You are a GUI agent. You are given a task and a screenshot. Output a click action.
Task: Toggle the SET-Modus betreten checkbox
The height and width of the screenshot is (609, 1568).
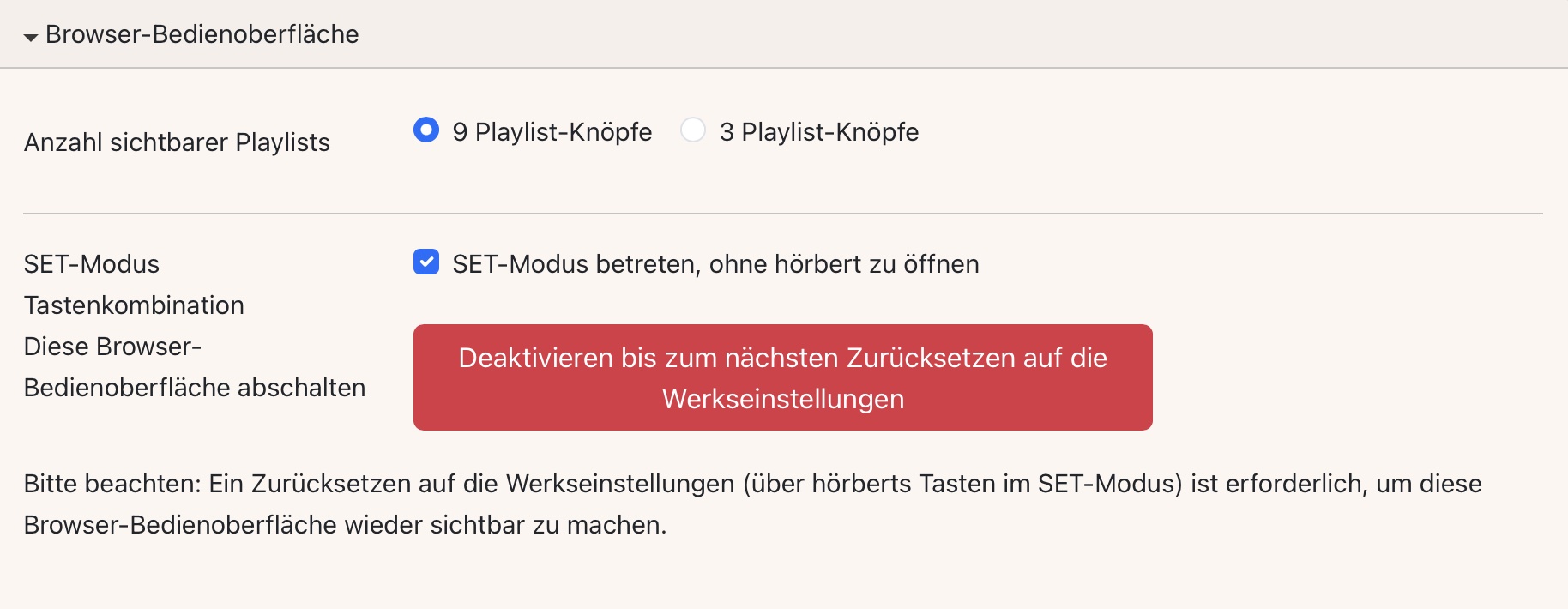426,262
